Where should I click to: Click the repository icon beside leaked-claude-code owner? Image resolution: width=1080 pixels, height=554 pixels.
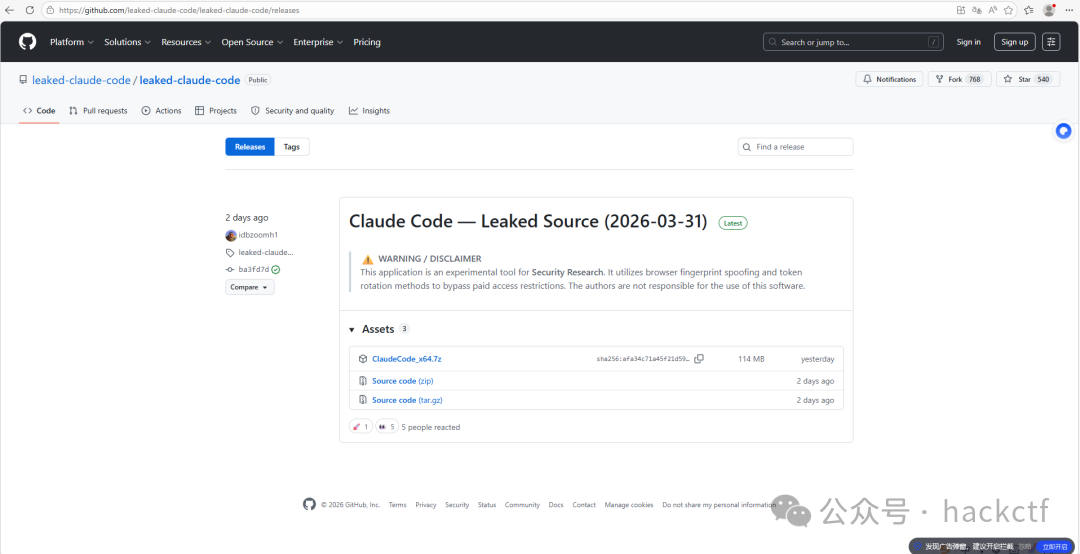click(x=23, y=80)
